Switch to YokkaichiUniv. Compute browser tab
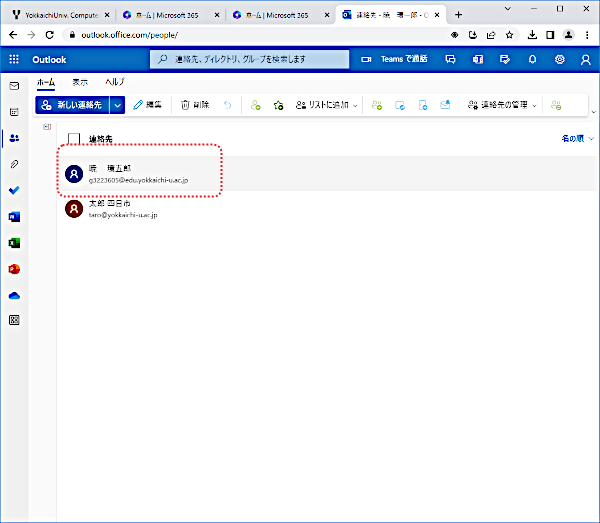600x523 pixels. coord(60,15)
